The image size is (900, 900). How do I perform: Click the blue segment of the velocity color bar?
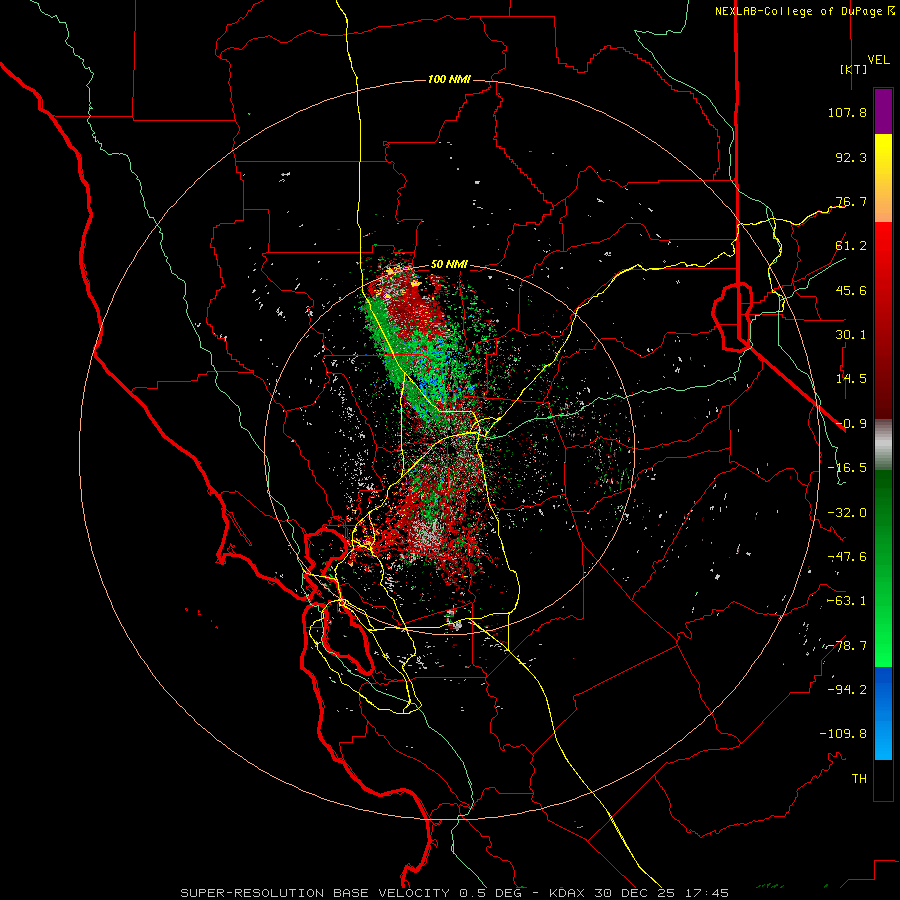point(883,713)
